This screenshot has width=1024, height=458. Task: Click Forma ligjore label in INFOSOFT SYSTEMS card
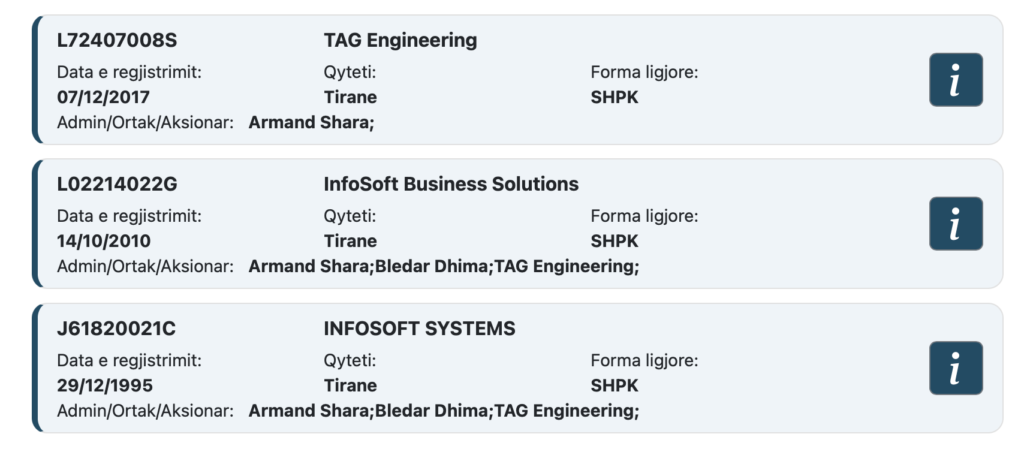tap(644, 360)
